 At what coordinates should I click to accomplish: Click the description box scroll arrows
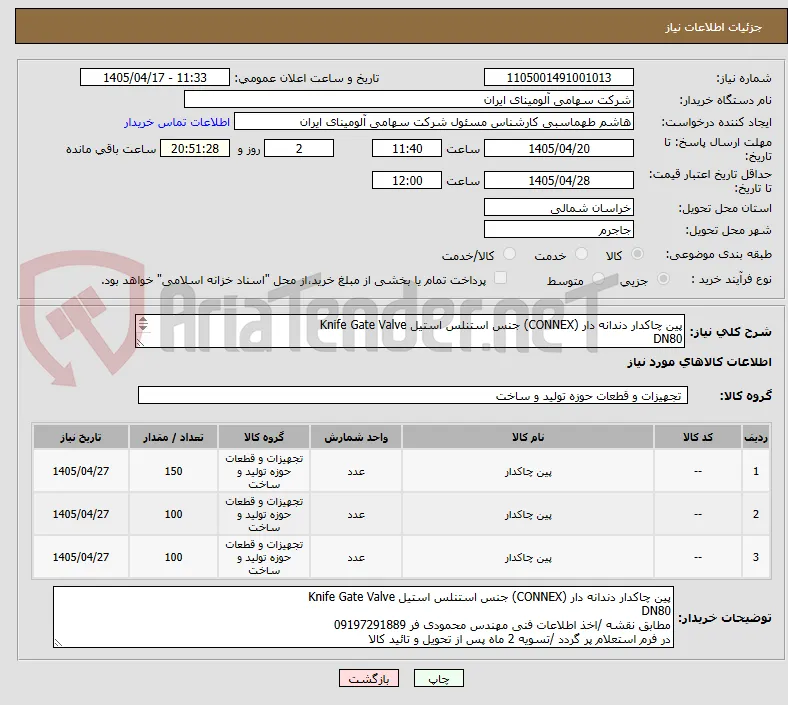tap(143, 324)
